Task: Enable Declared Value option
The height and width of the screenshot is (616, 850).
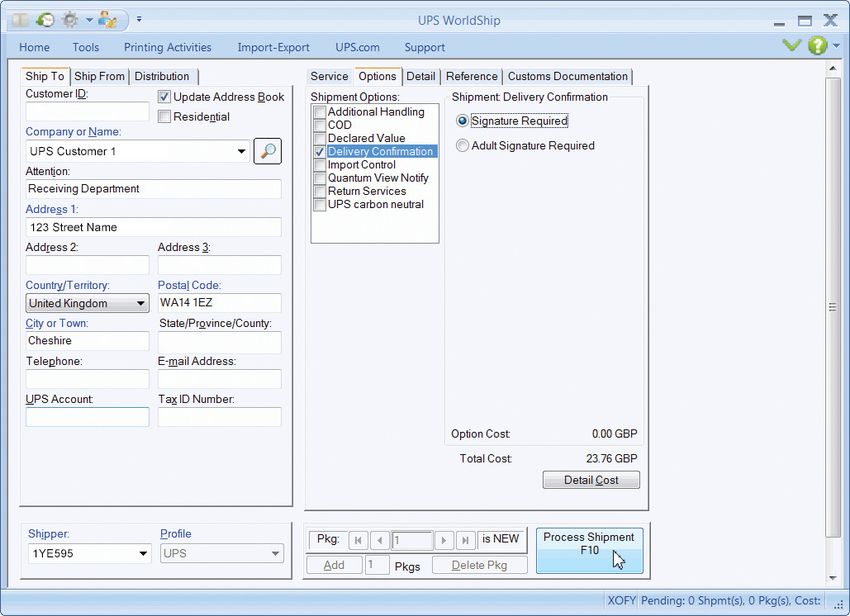Action: pos(319,138)
